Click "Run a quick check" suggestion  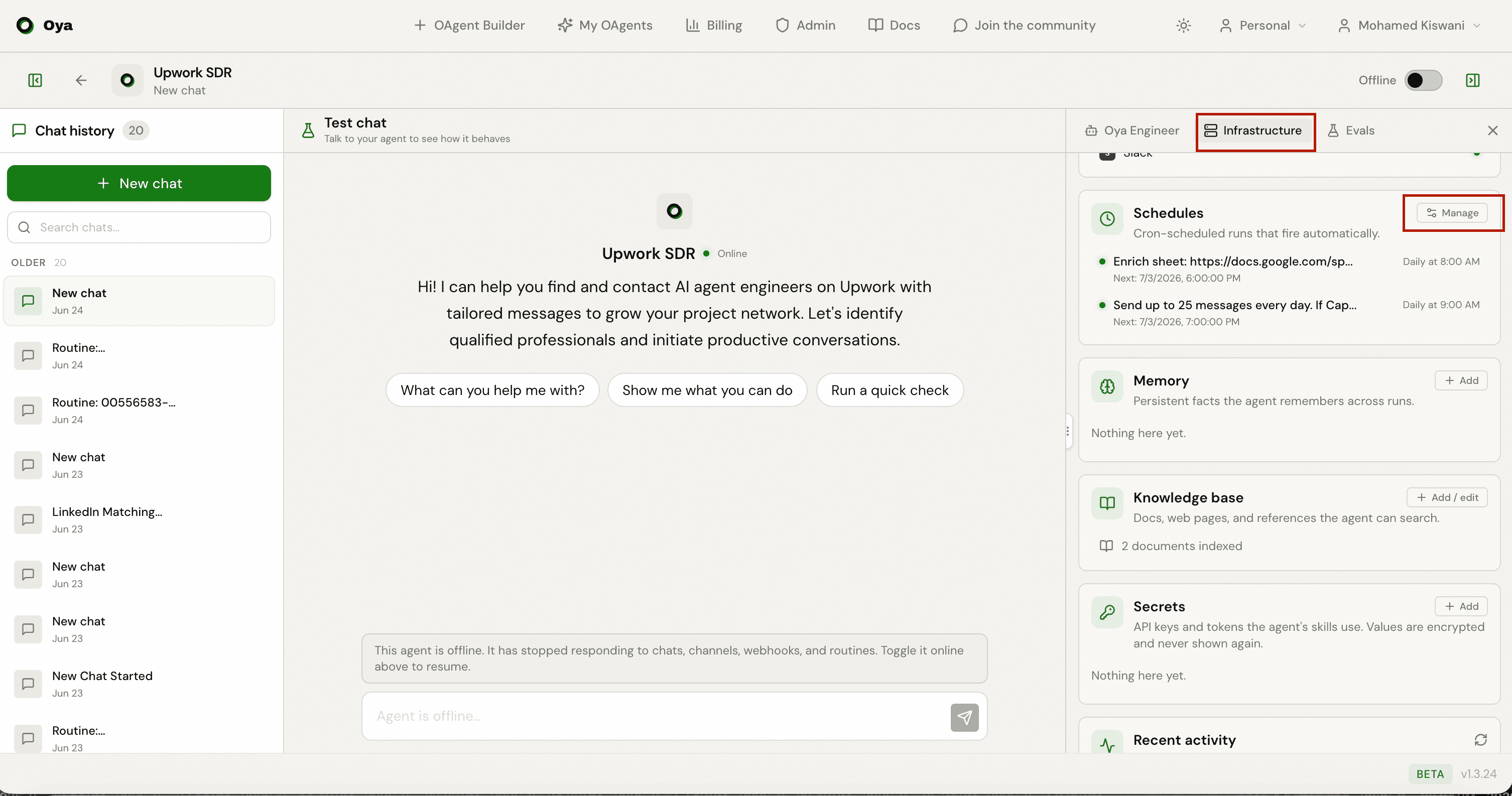pos(890,390)
